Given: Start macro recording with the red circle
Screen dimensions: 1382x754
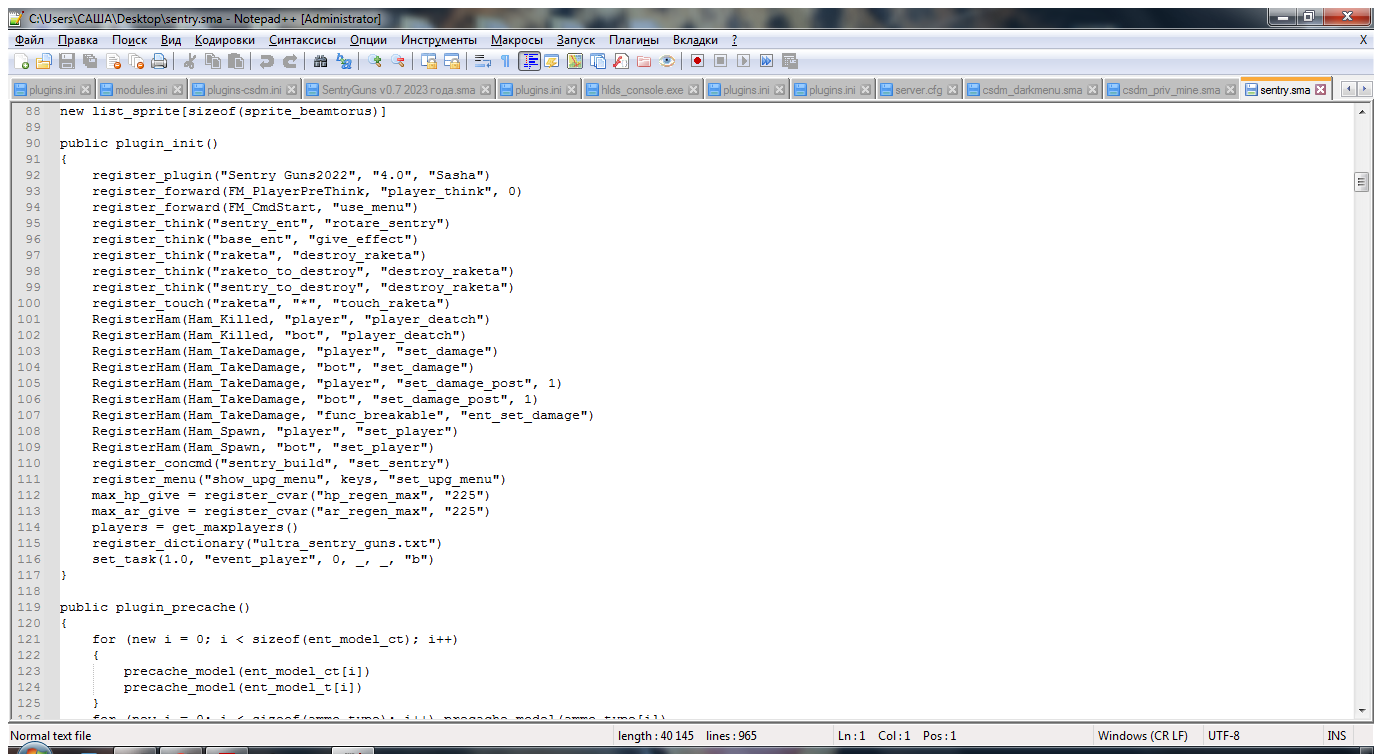Looking at the screenshot, I should 696,62.
